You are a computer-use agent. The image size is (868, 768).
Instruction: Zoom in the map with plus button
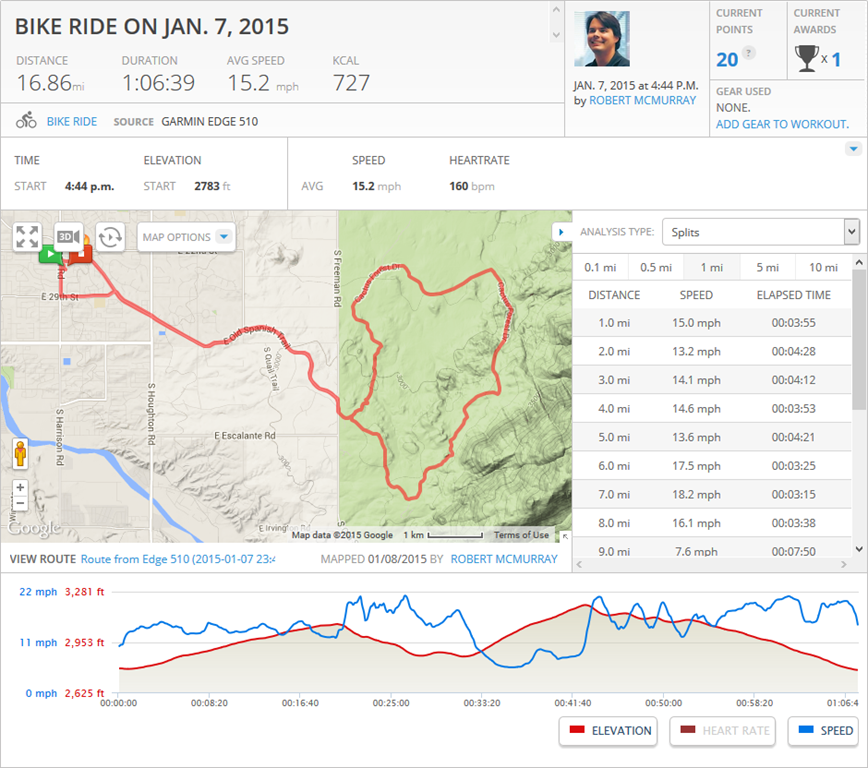20,488
